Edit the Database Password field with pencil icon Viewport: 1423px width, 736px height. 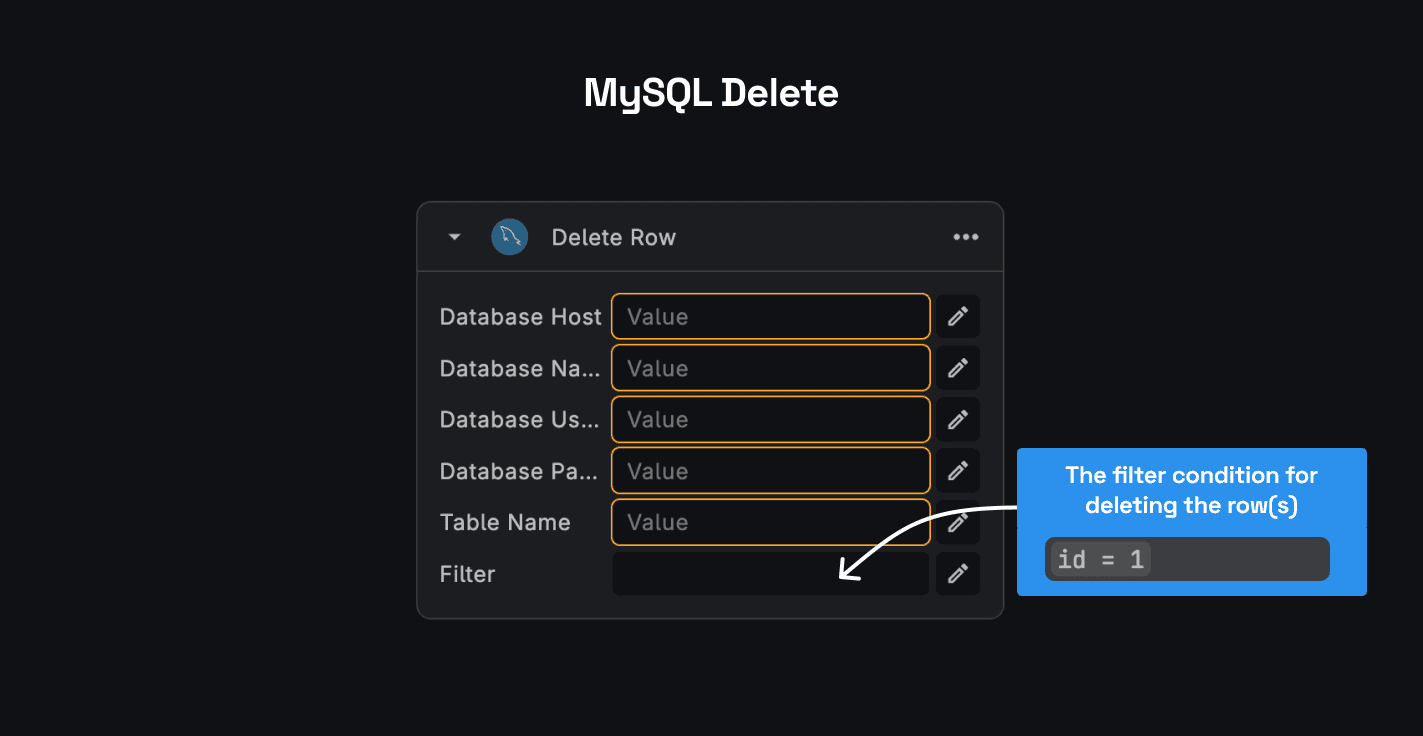(957, 470)
